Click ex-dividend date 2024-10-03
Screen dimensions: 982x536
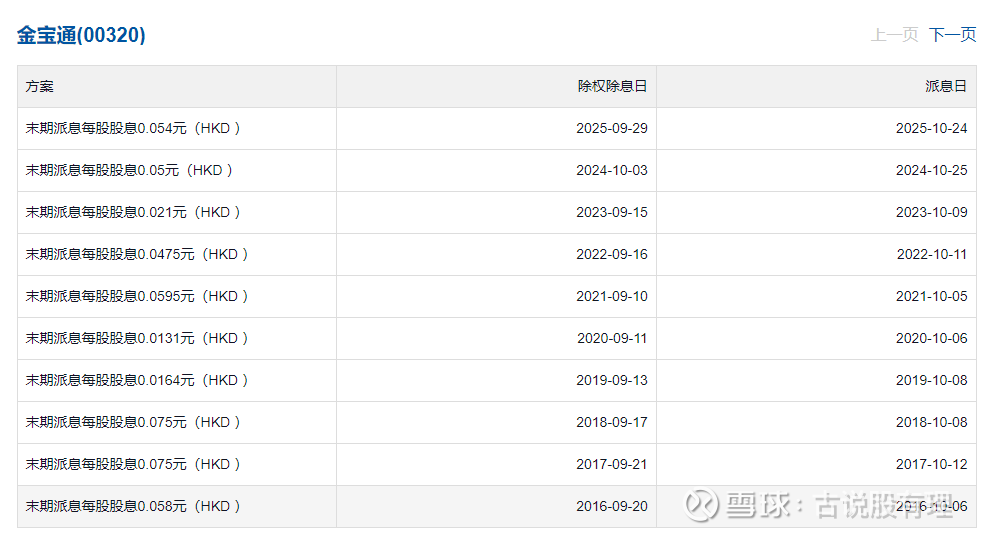[x=611, y=170]
